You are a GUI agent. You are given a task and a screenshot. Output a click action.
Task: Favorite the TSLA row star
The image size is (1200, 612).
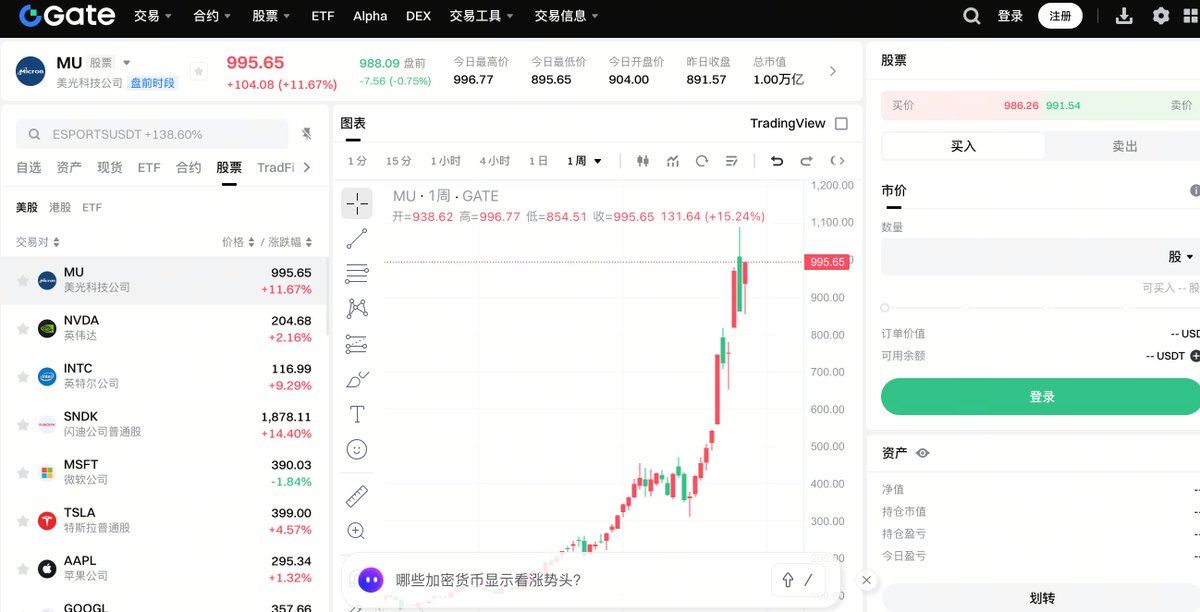tap(23, 521)
